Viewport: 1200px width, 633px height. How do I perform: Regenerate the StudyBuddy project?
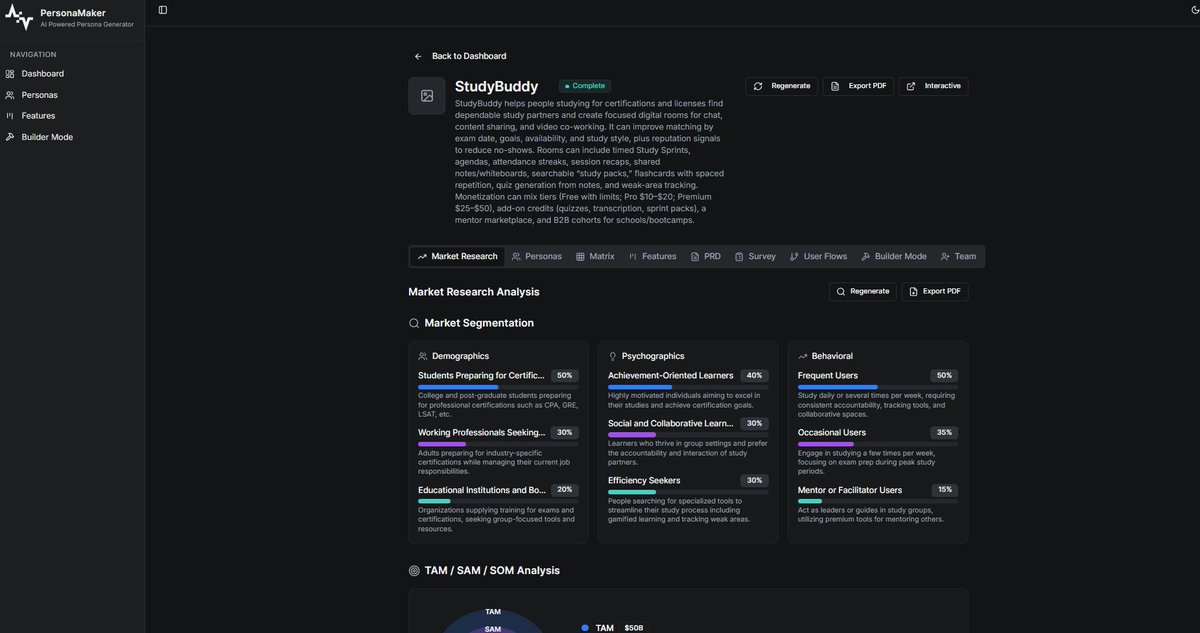pos(781,86)
